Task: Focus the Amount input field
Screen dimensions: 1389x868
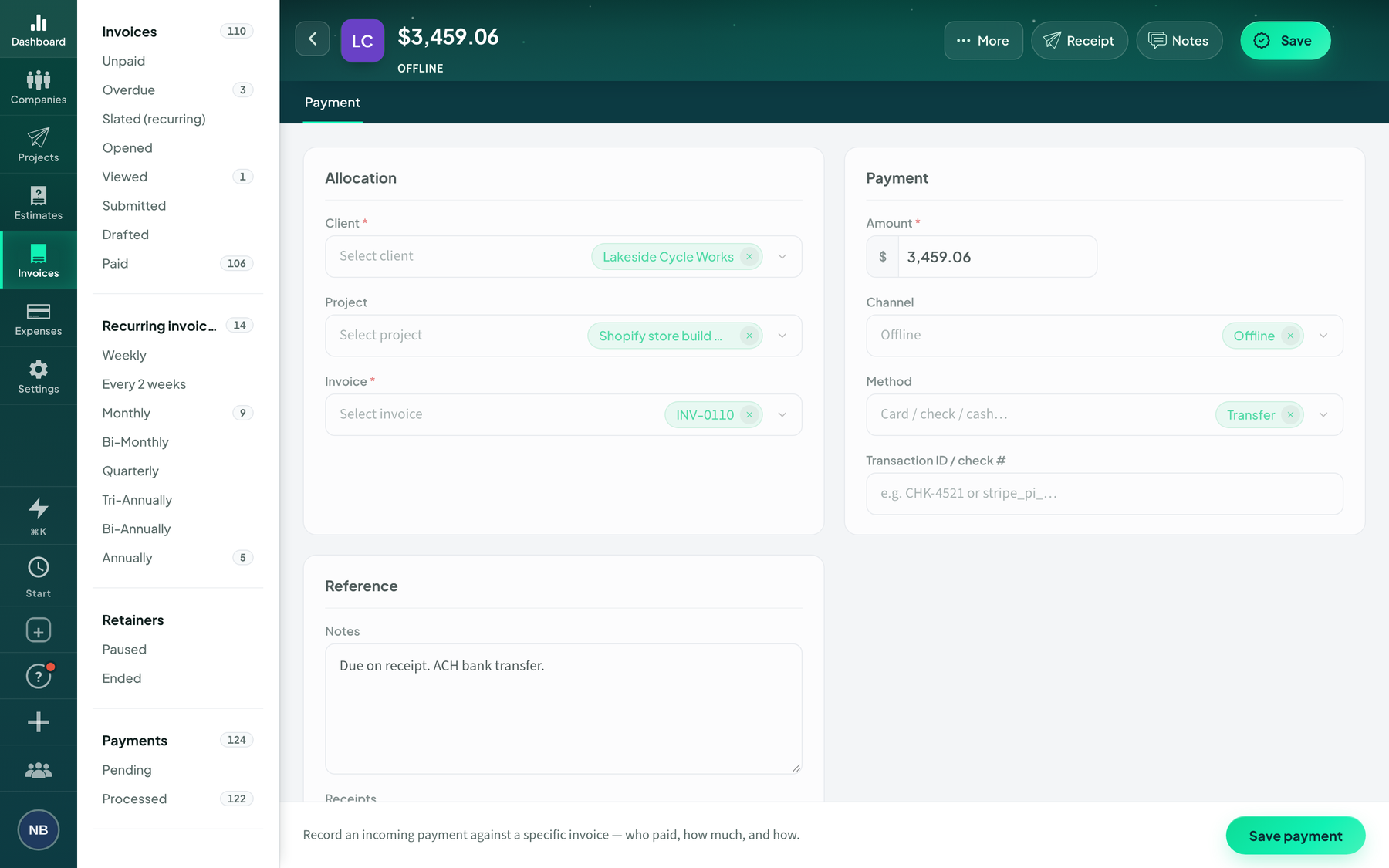Action: click(x=997, y=257)
